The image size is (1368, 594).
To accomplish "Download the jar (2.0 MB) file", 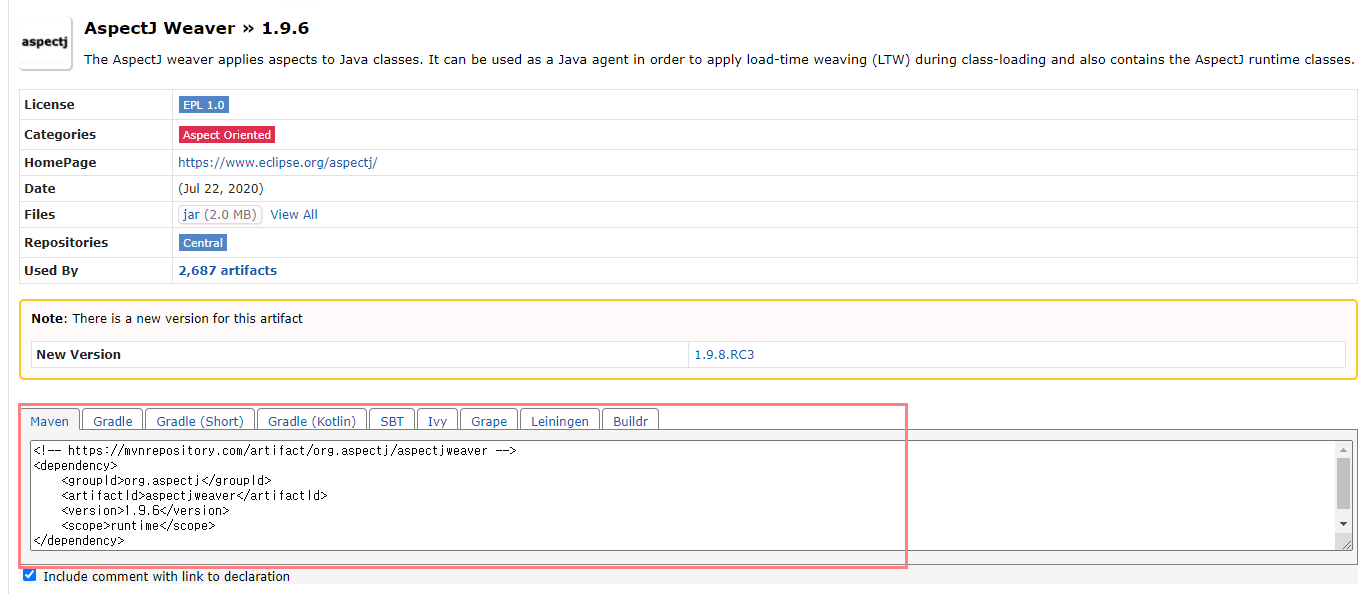I will [x=220, y=214].
